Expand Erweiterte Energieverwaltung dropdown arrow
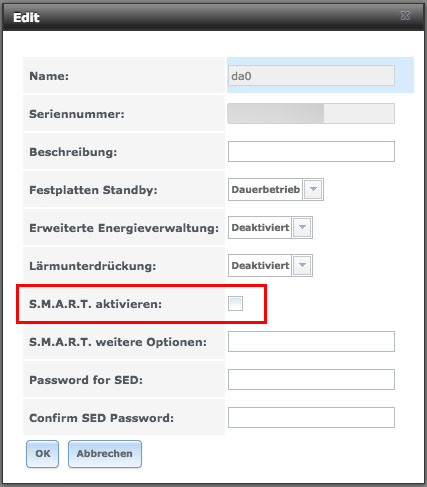This screenshot has height=487, width=427. [302, 227]
